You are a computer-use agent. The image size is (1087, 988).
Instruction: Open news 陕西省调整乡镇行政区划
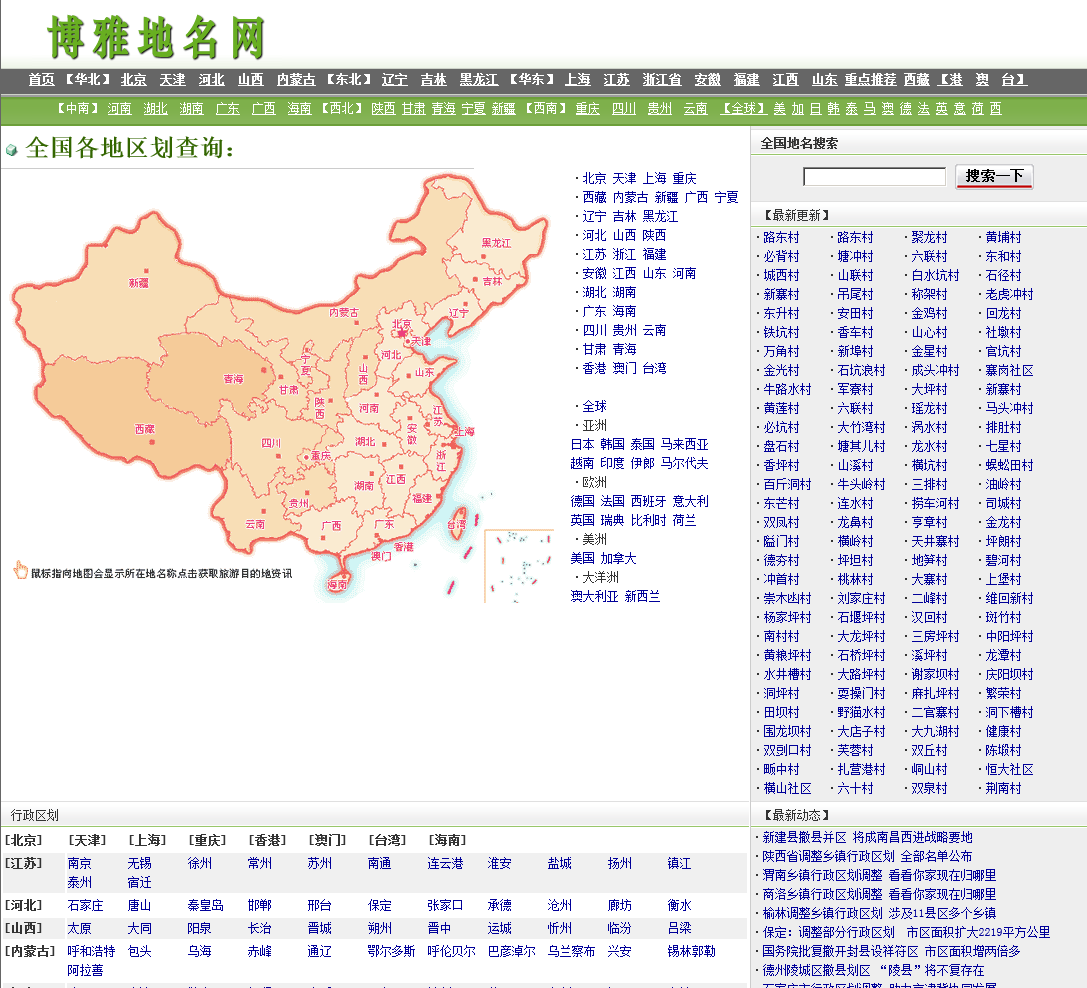pyautogui.click(x=867, y=856)
